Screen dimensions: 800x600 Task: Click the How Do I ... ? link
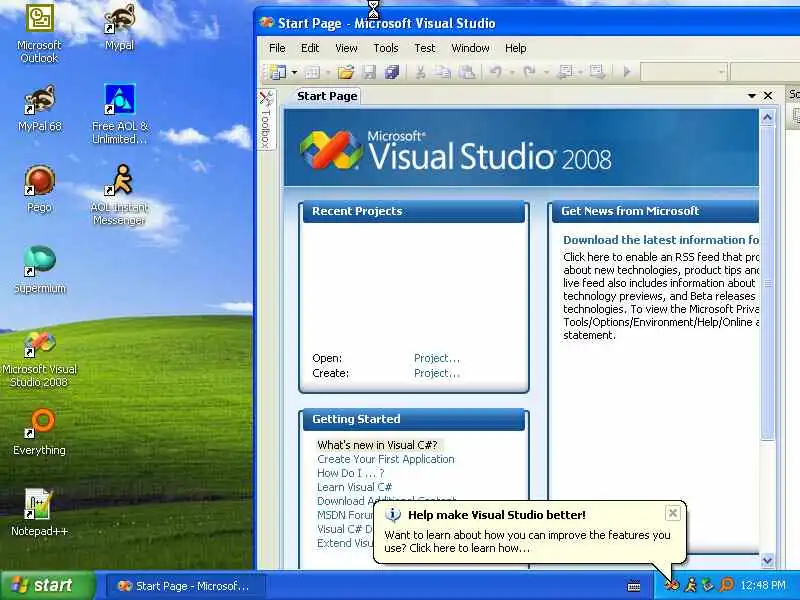point(351,473)
